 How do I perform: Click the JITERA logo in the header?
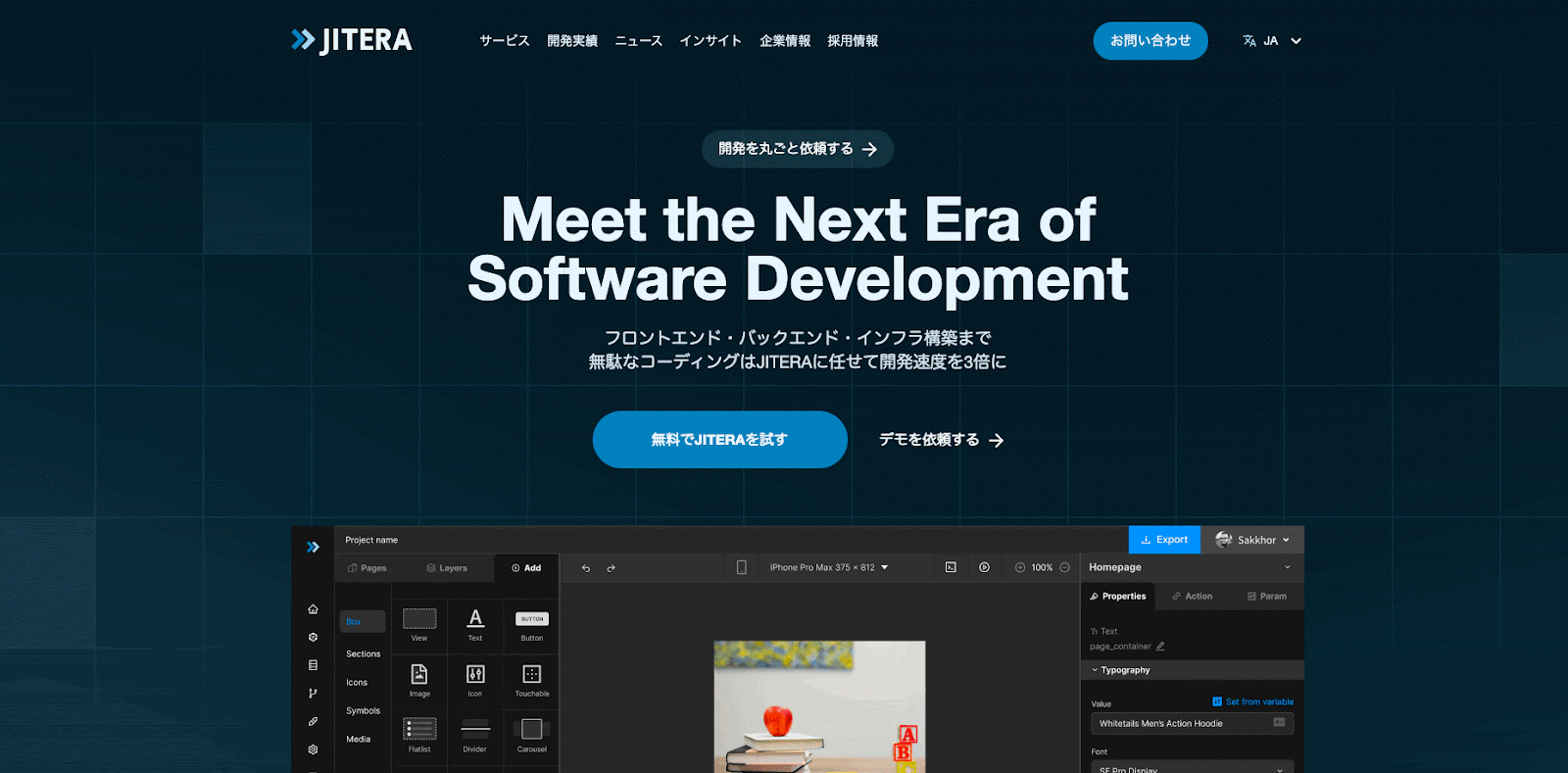coord(352,40)
